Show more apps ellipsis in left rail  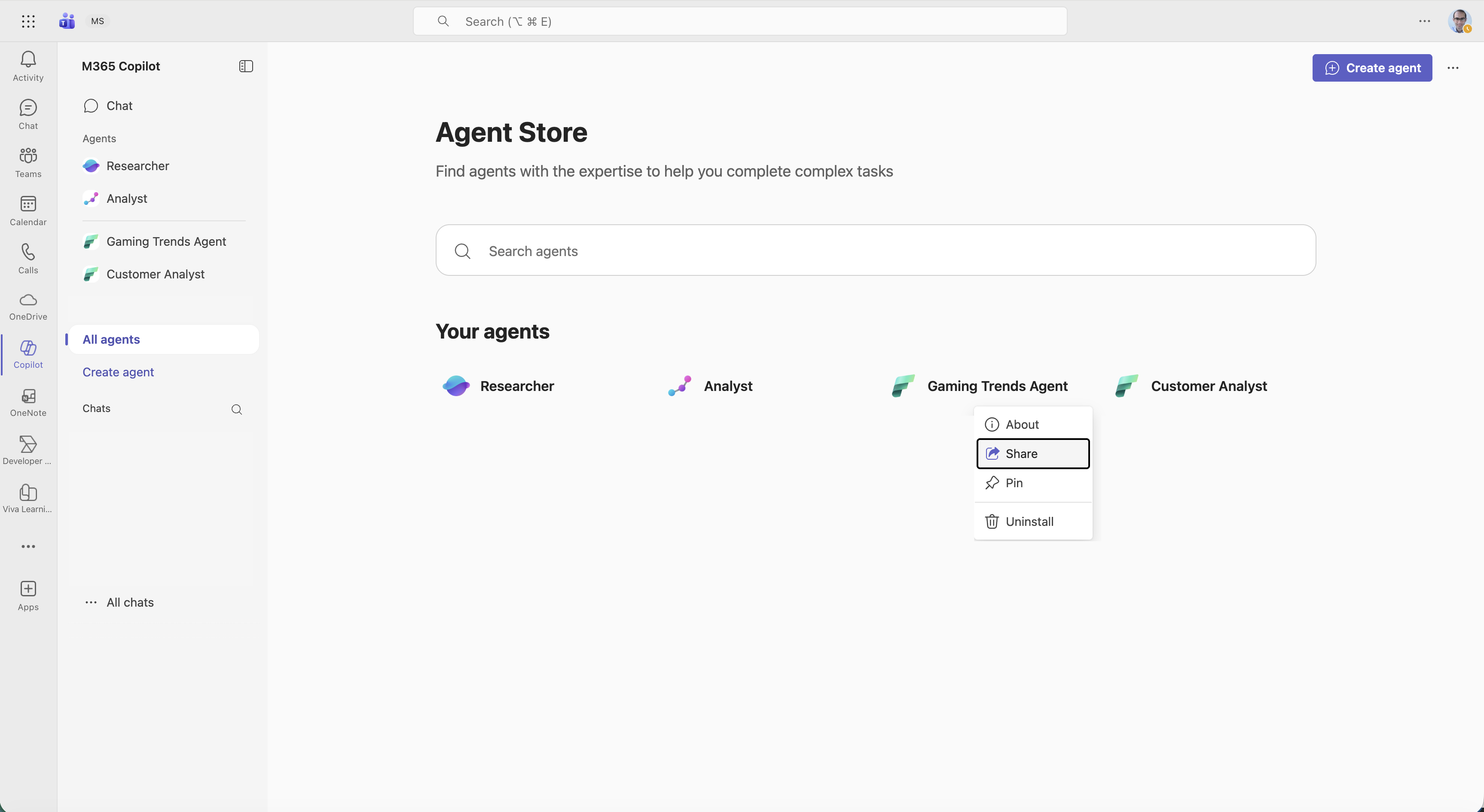tap(28, 546)
